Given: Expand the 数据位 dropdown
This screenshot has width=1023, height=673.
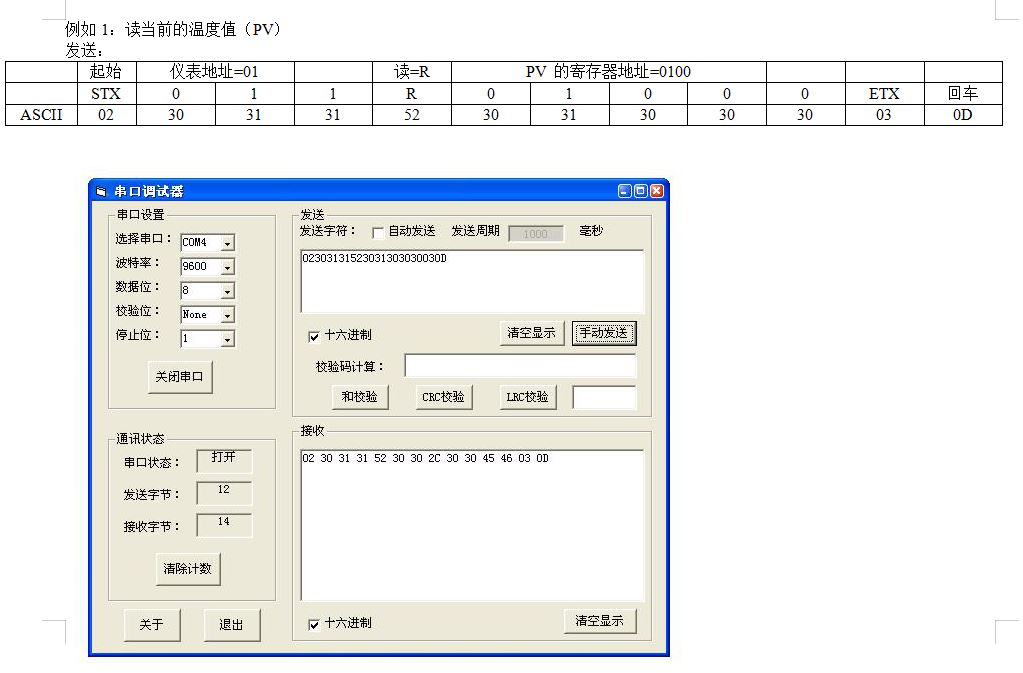Looking at the screenshot, I should [x=227, y=291].
